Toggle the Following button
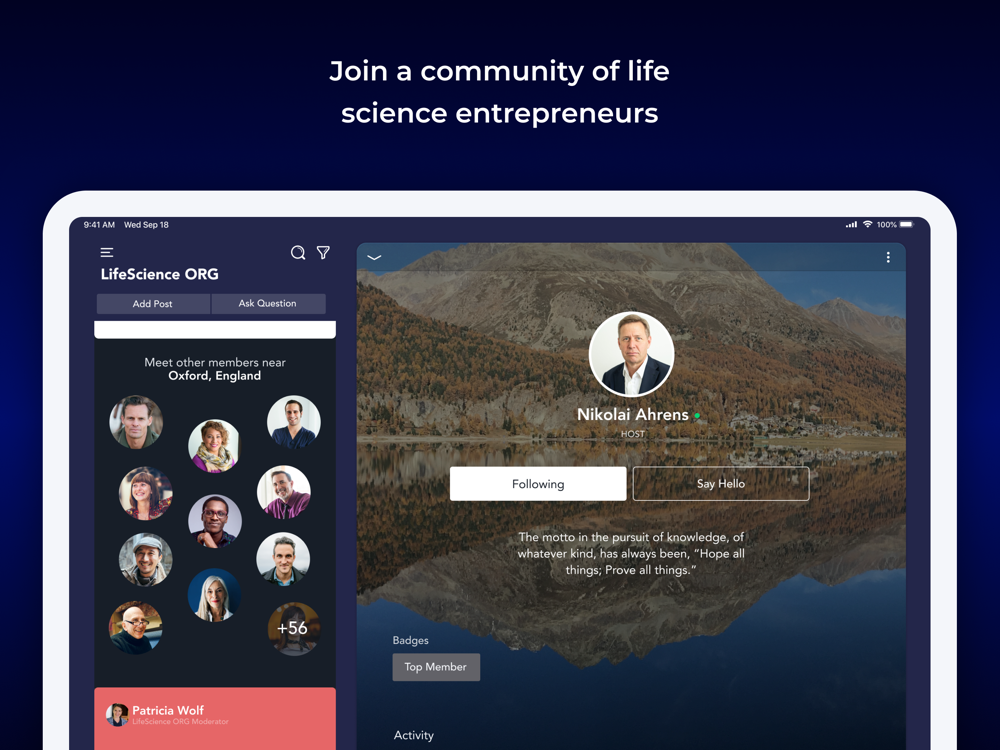 538,483
